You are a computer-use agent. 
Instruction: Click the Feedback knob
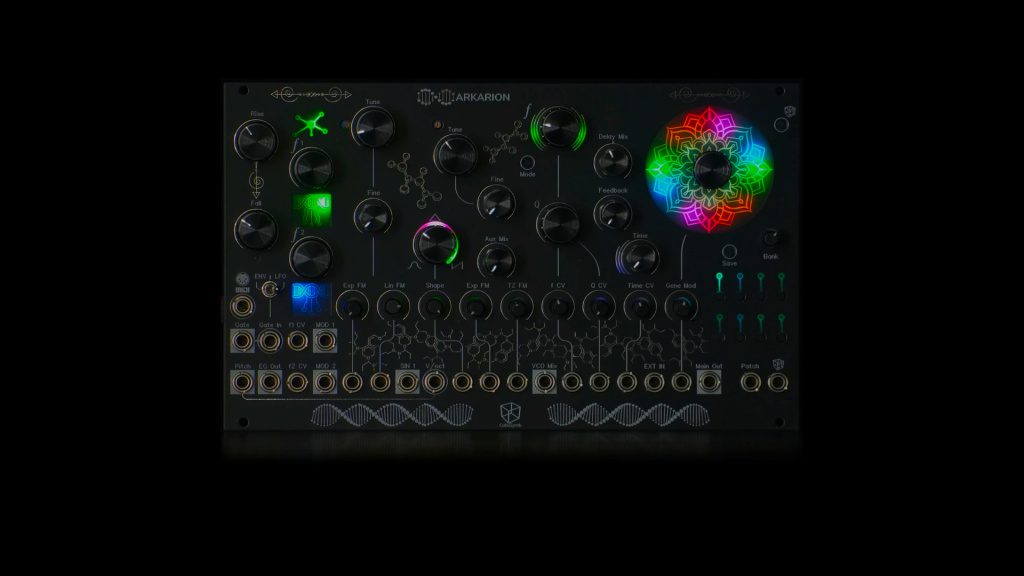pyautogui.click(x=612, y=212)
